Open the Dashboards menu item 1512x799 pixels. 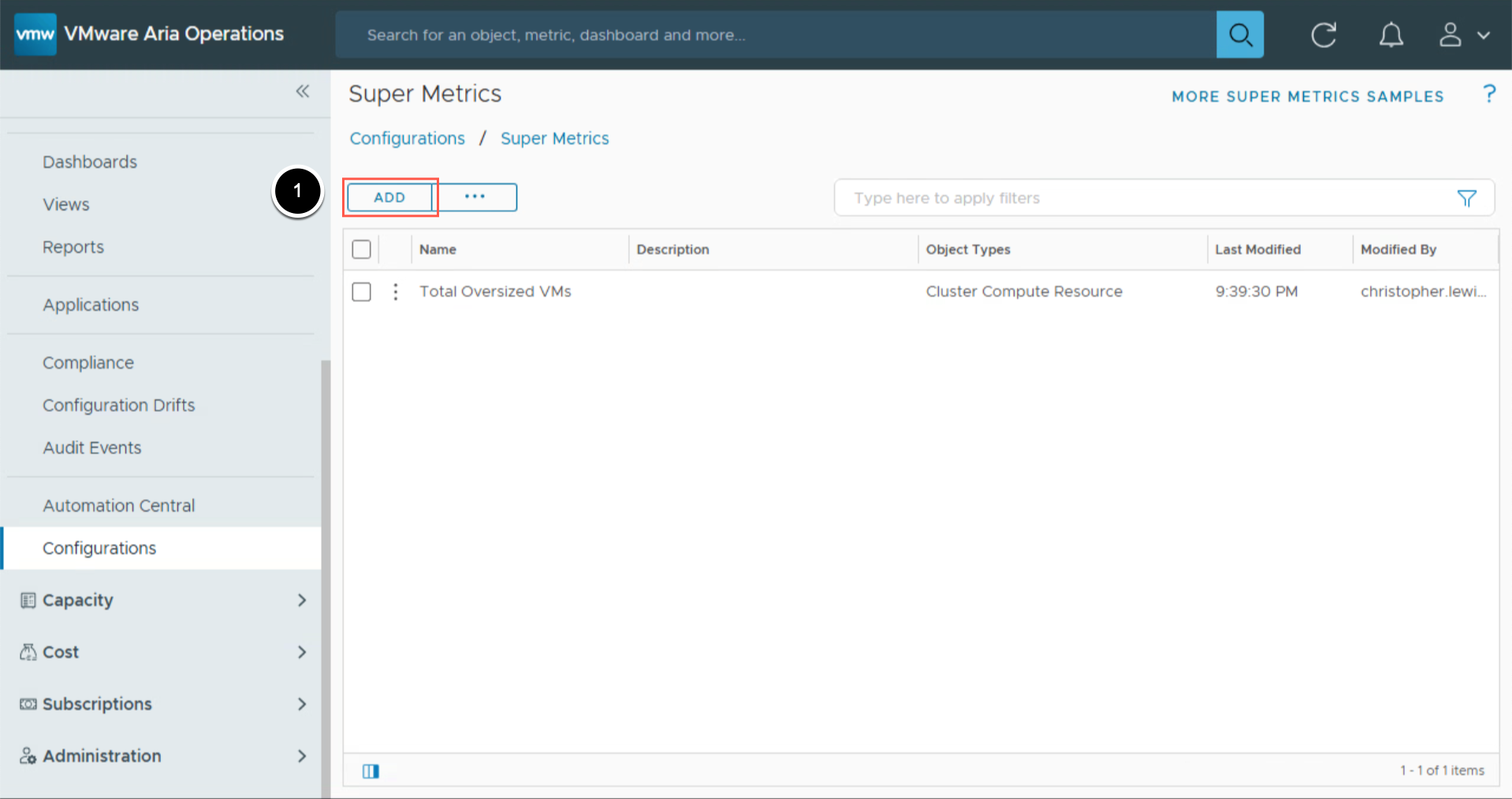(90, 162)
